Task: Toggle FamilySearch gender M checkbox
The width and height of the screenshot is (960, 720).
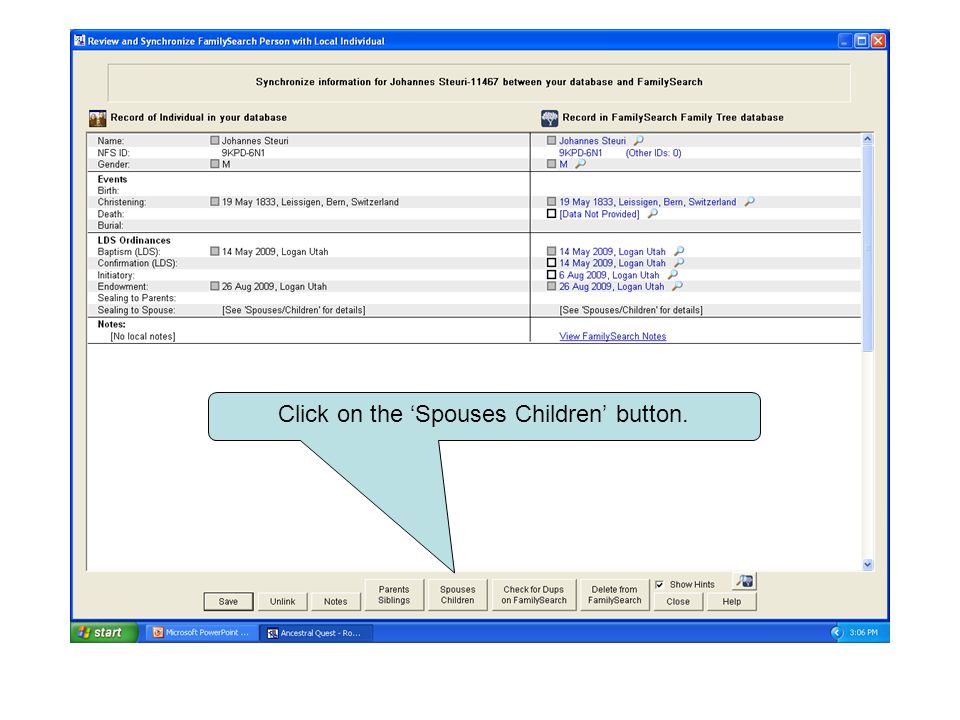Action: pyautogui.click(x=551, y=163)
